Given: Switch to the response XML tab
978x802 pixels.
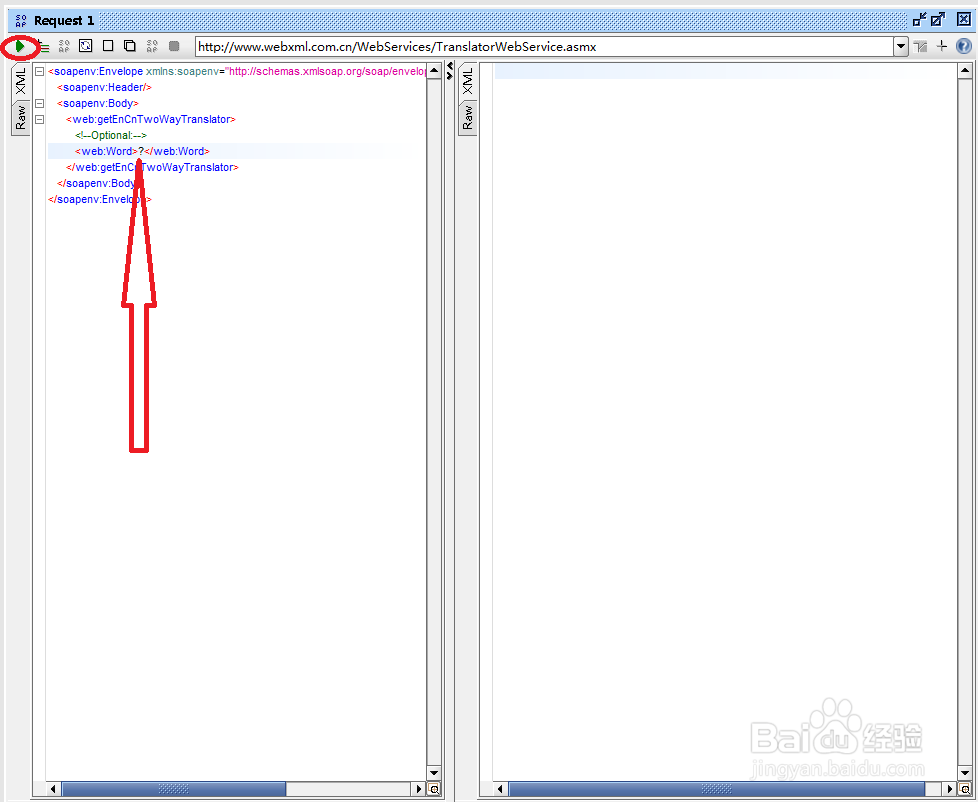Looking at the screenshot, I should [x=468, y=81].
